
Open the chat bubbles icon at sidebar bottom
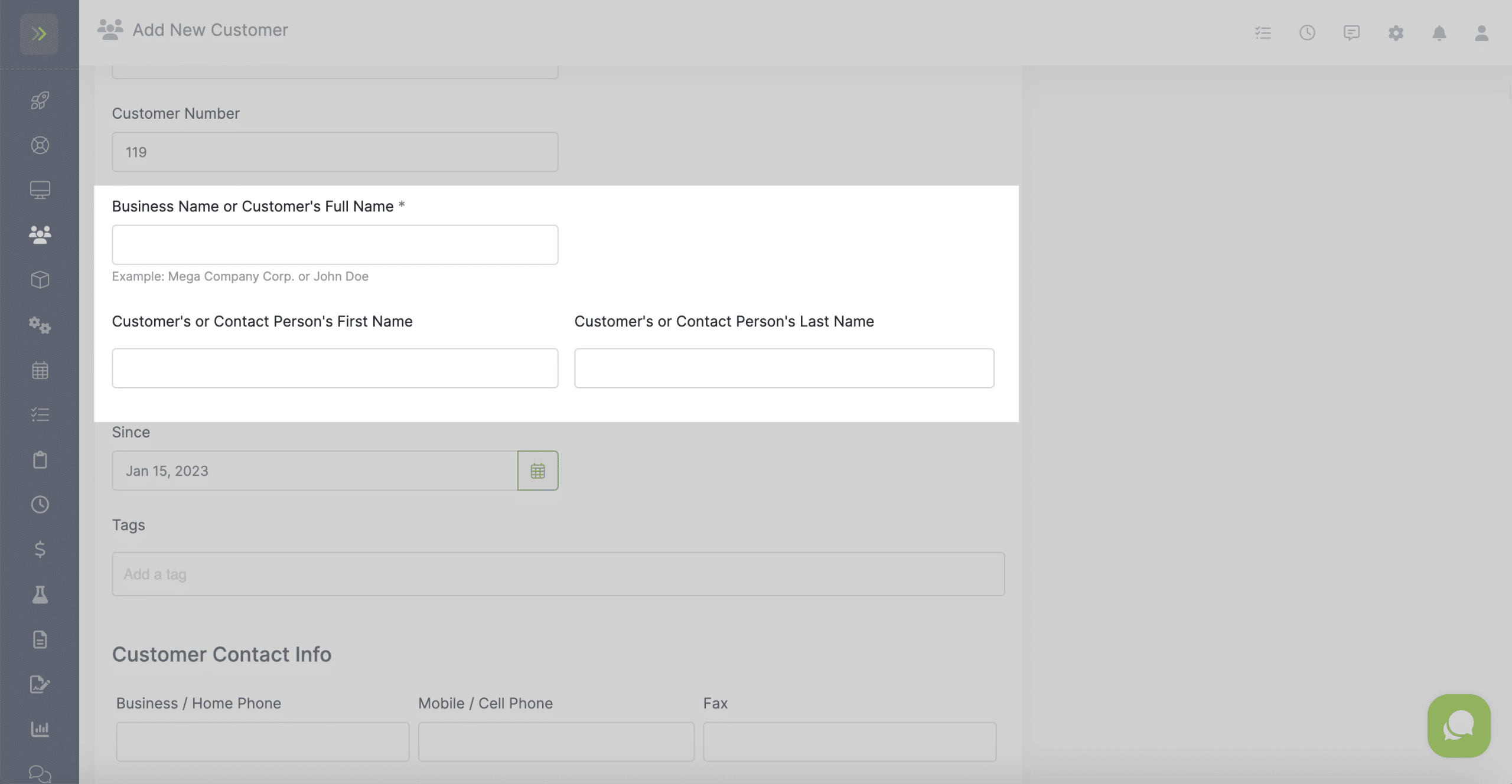click(40, 774)
